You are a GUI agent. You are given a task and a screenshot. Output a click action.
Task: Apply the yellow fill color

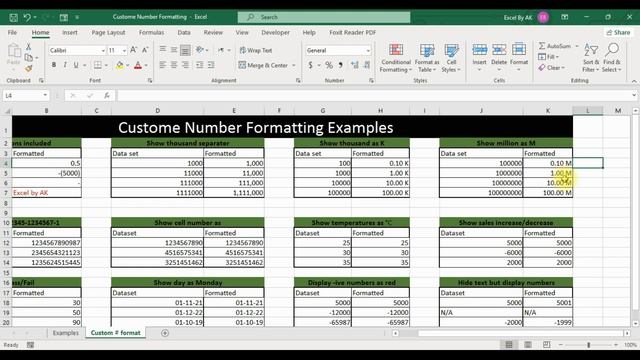(120, 65)
